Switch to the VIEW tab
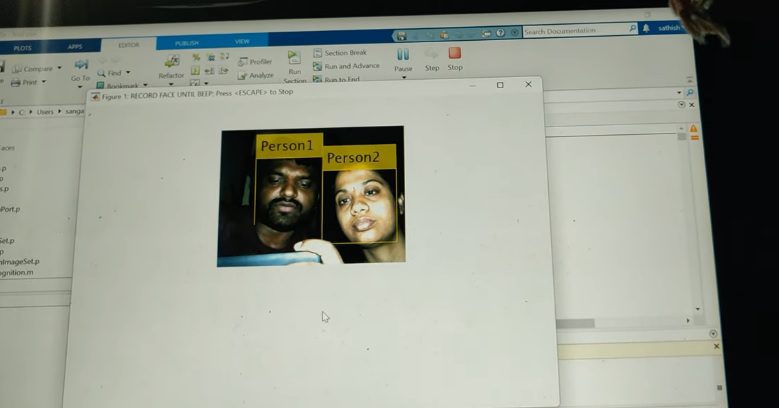Viewport: 779px width, 408px height. pos(242,42)
